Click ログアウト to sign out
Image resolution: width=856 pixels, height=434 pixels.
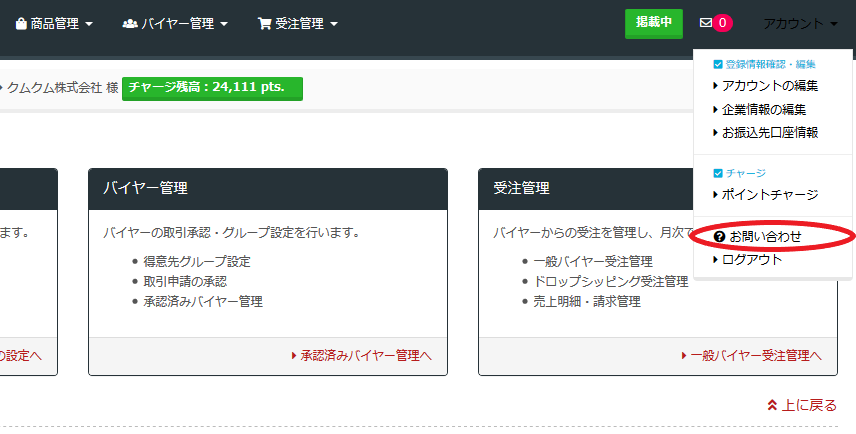click(x=751, y=259)
